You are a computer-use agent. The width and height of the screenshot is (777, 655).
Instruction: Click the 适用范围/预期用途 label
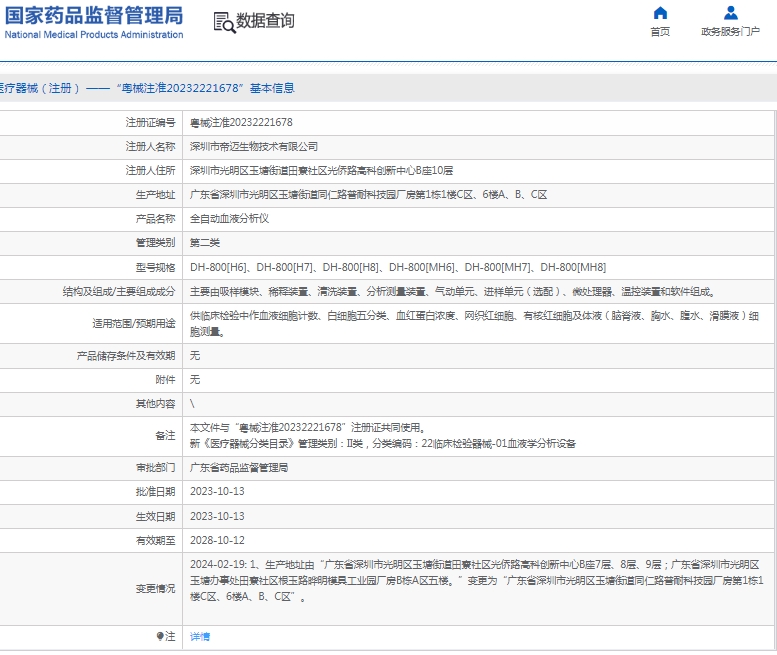pos(134,324)
